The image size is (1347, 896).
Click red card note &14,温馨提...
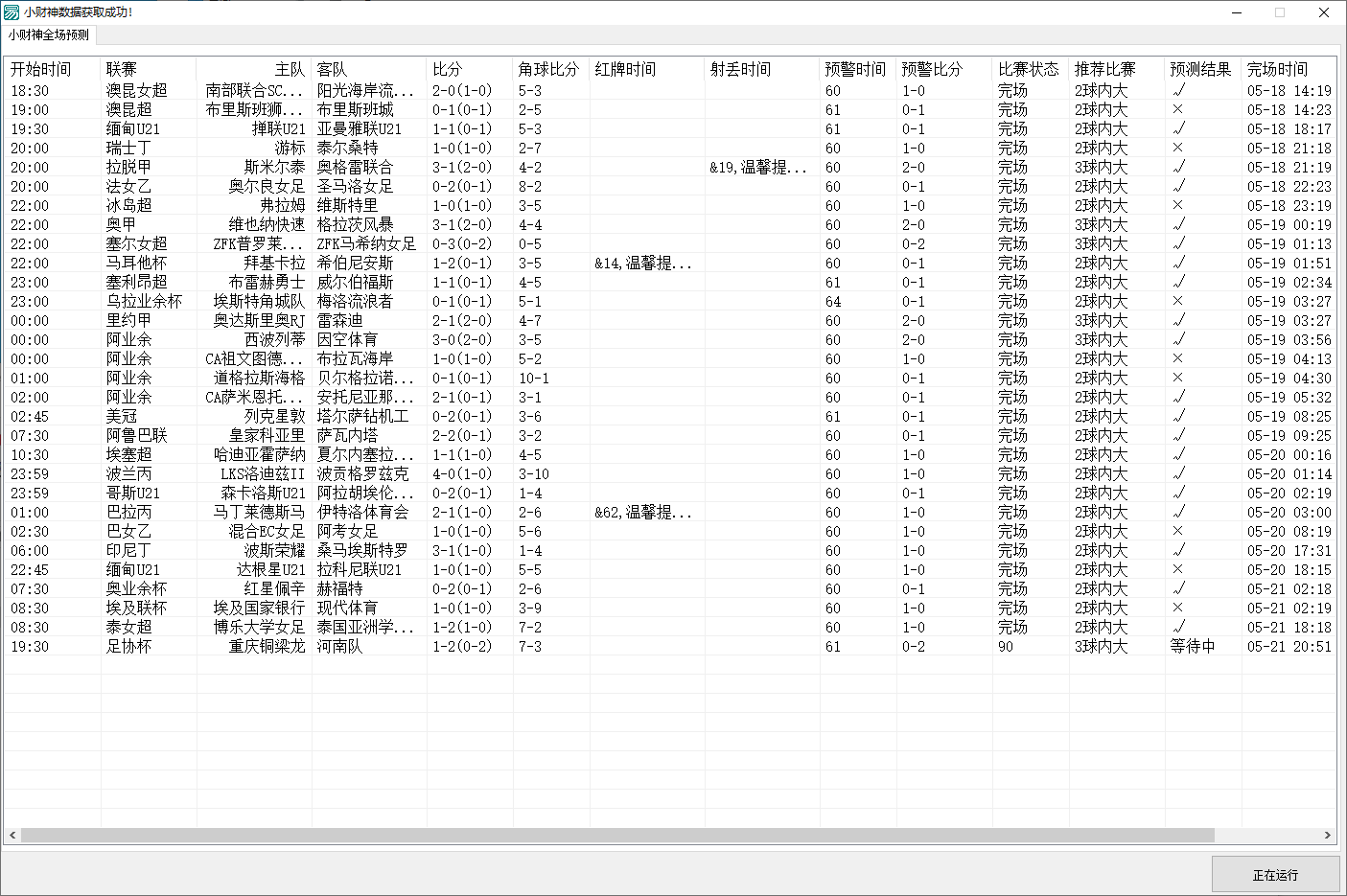(642, 263)
